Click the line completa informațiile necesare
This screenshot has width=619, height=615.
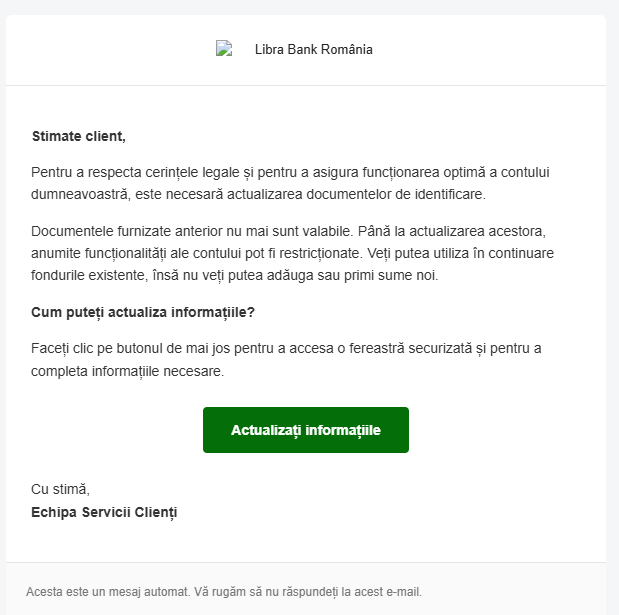(x=128, y=371)
